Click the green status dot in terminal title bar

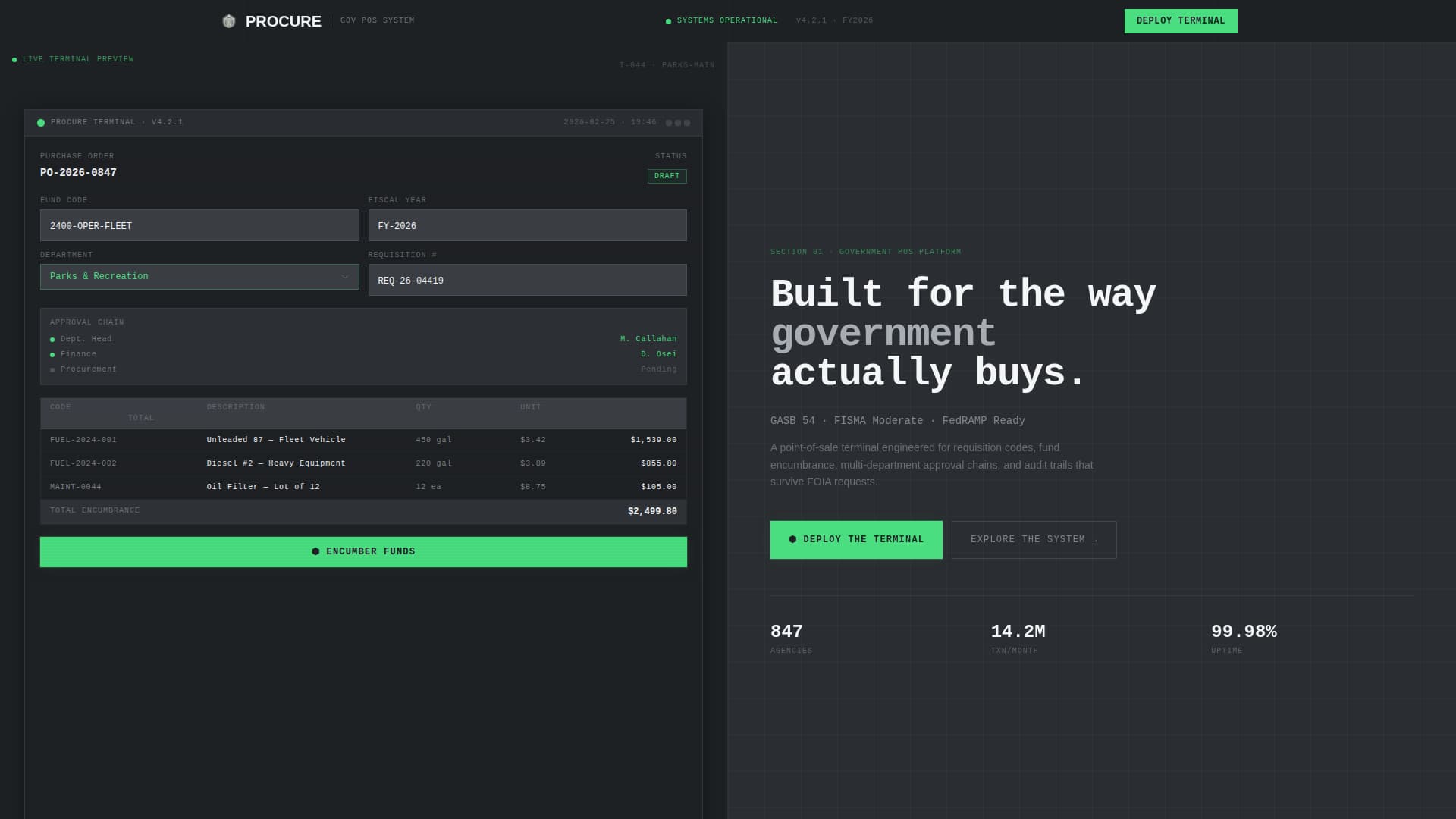pos(41,122)
